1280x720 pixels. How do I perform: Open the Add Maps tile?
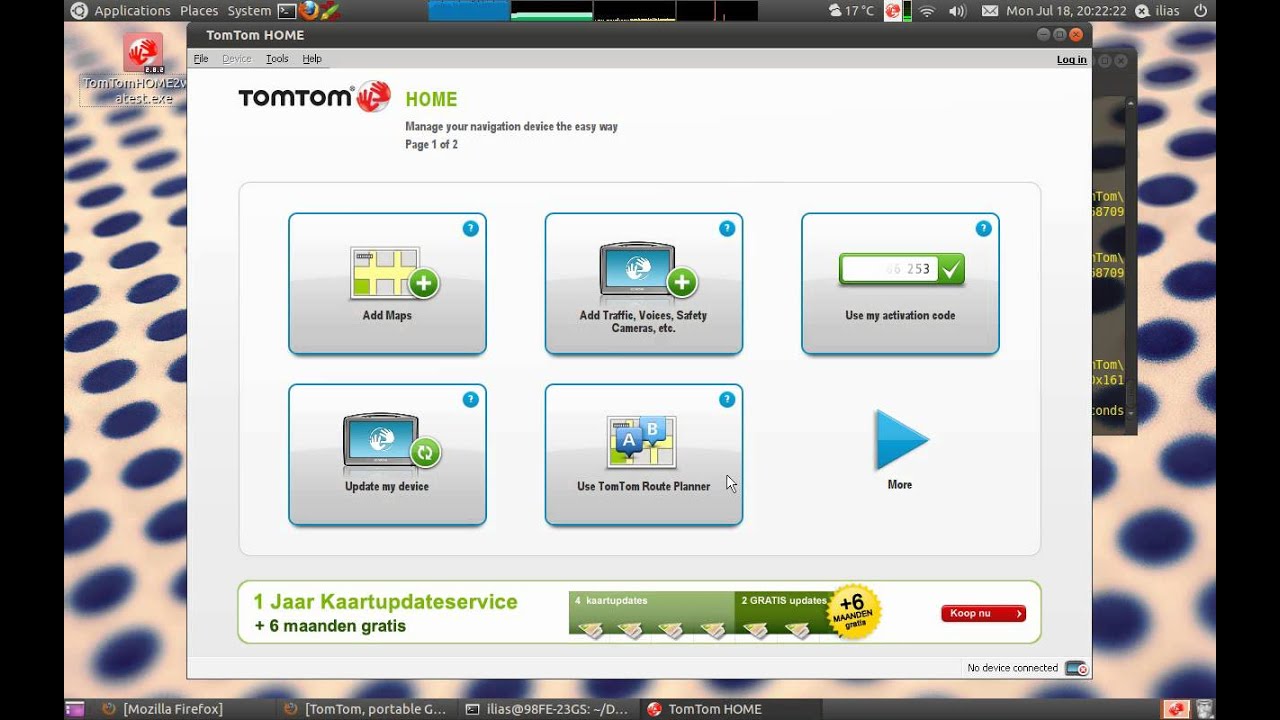[387, 284]
